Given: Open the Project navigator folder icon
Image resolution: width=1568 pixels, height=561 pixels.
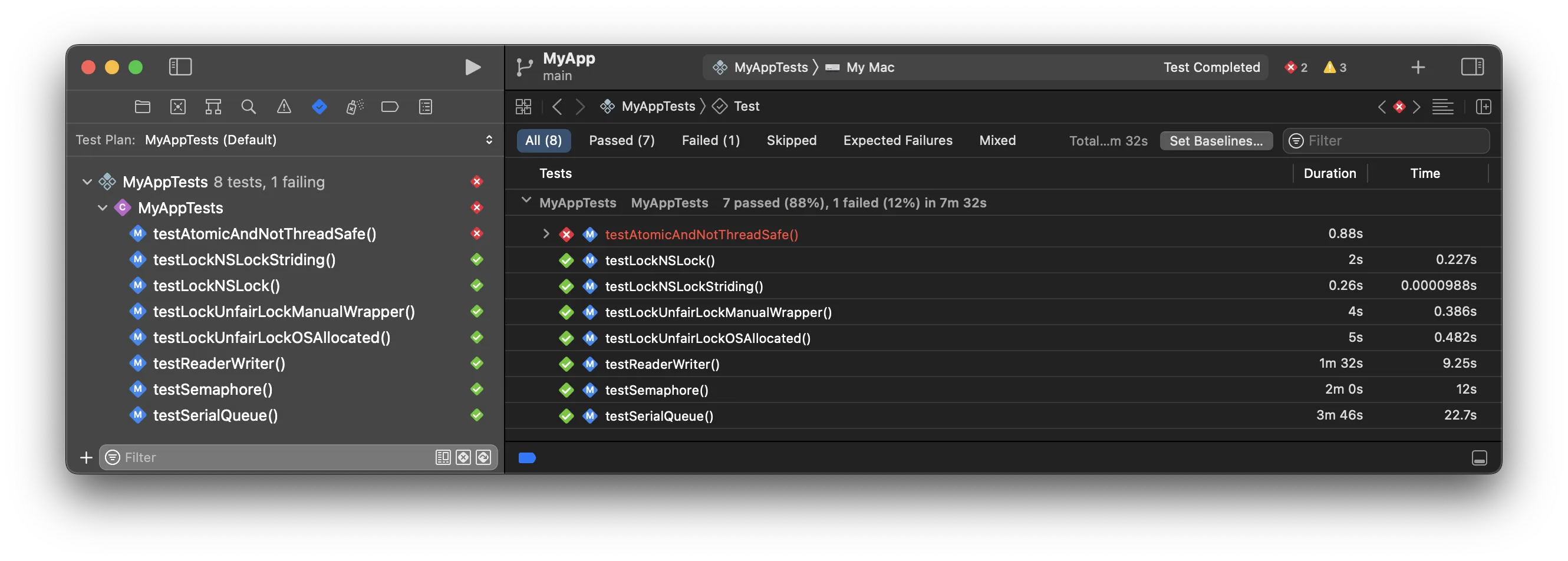Looking at the screenshot, I should point(143,107).
